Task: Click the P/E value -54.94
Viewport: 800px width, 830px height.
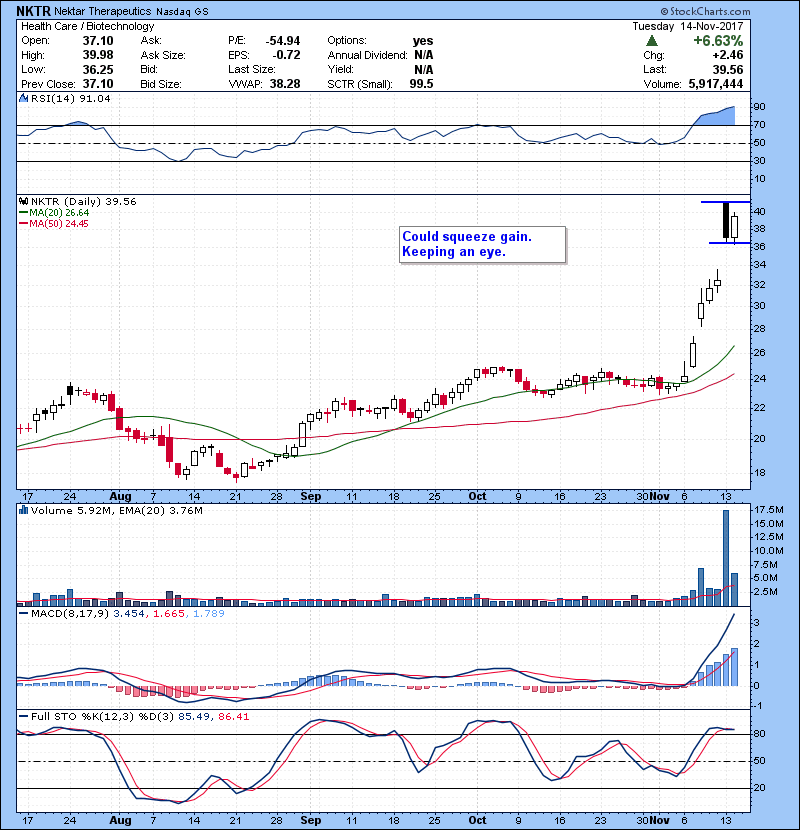Action: click(283, 41)
